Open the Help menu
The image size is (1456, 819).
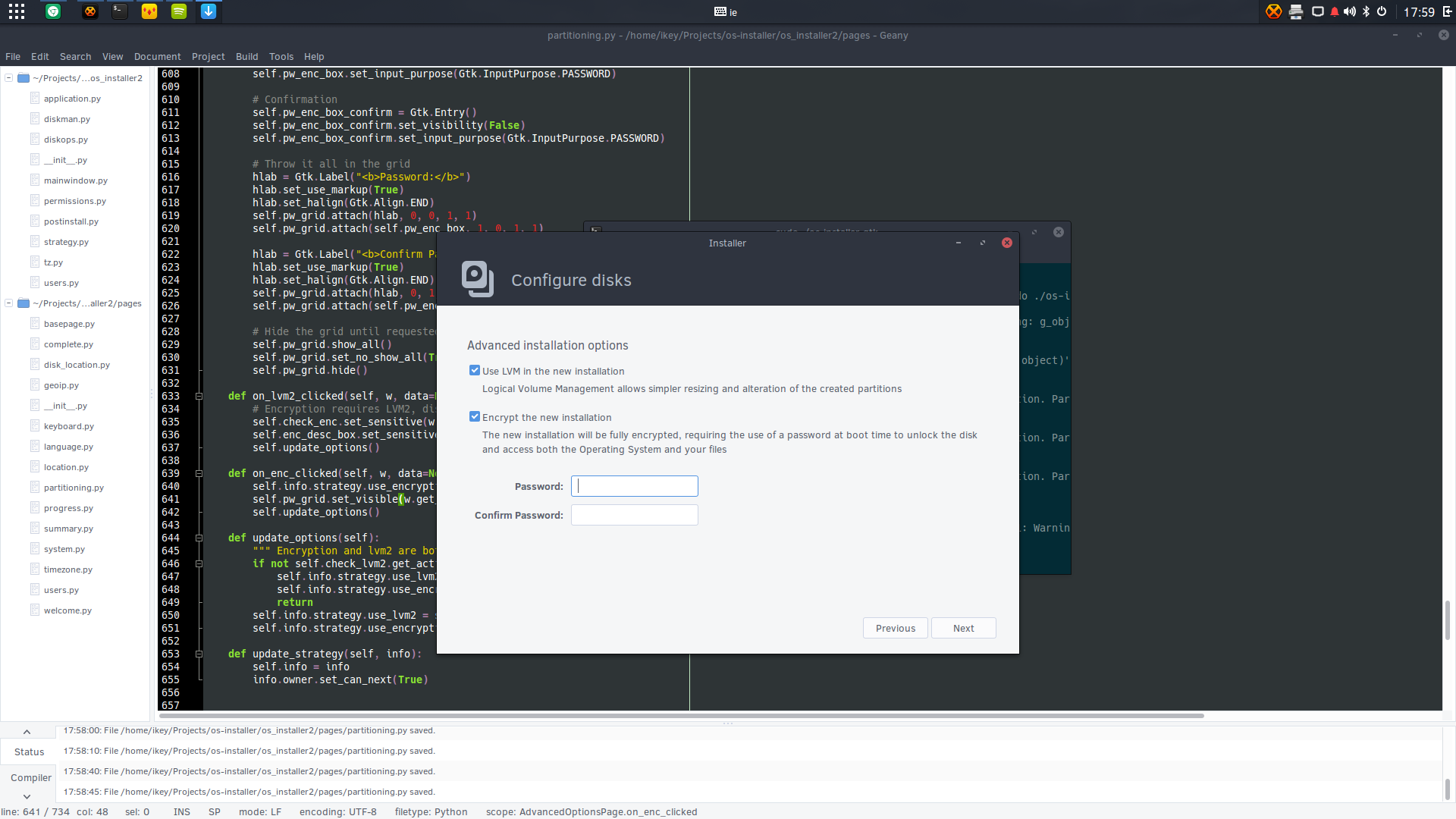[x=314, y=56]
